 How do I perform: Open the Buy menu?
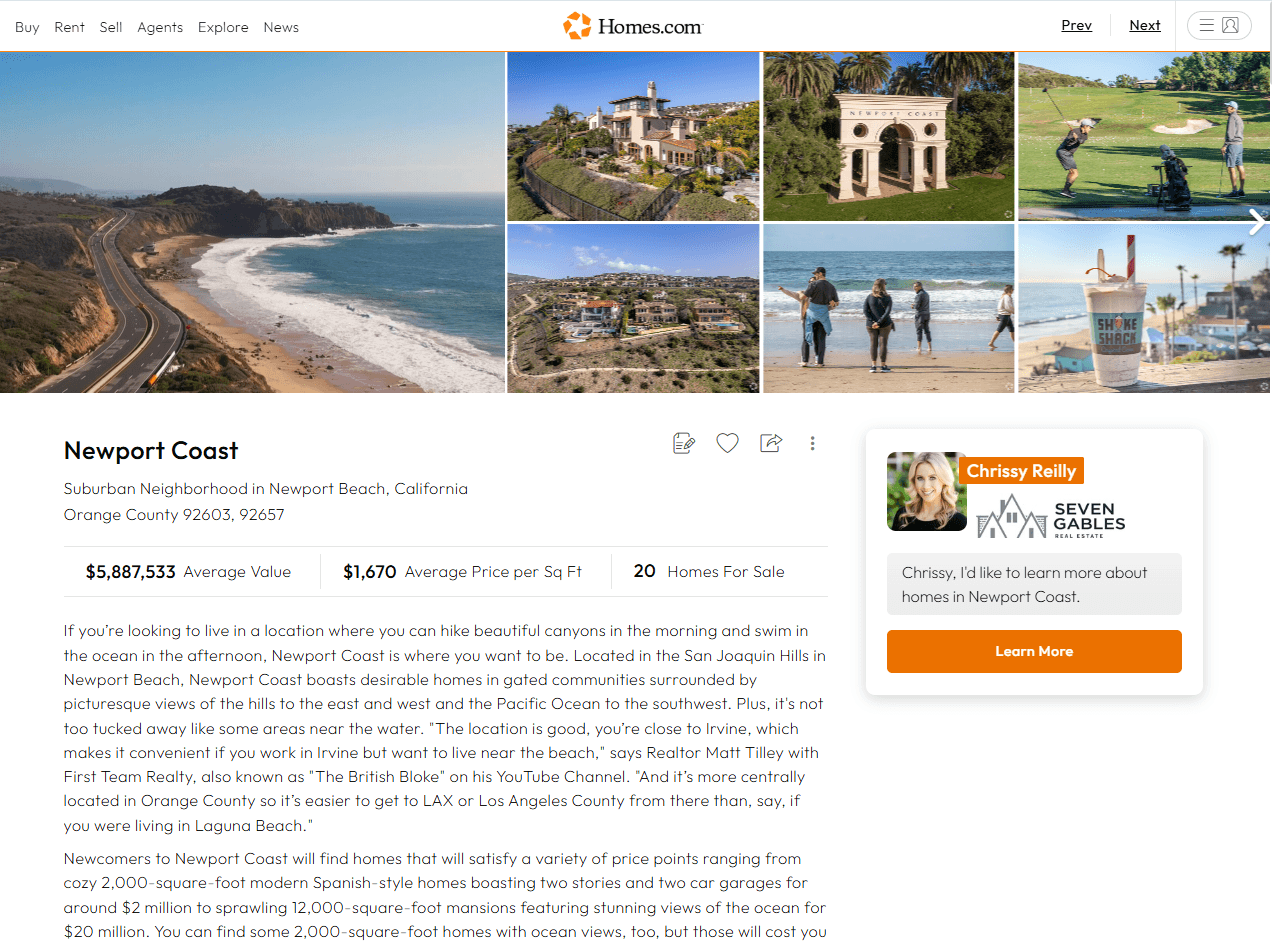27,27
